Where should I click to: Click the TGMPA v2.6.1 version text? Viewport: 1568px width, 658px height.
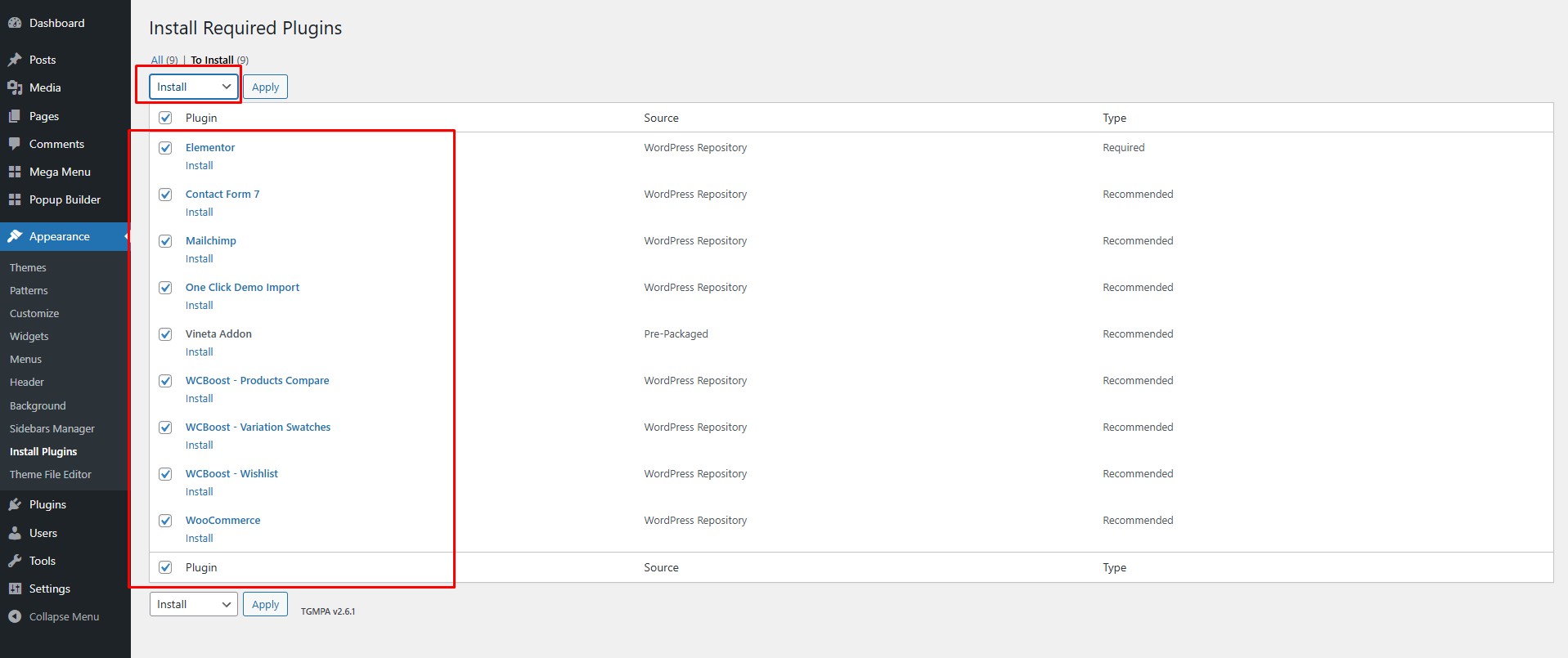tap(328, 611)
